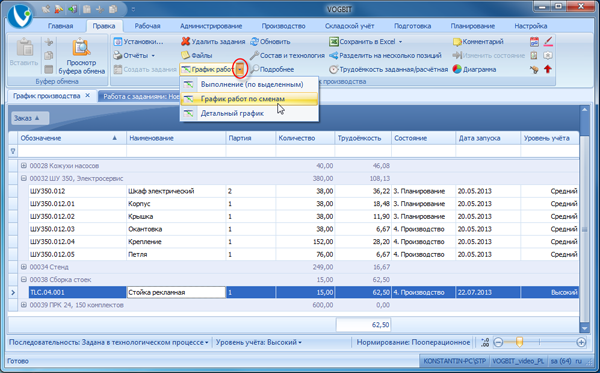Sort by 'Обозначение' column header
Screen dimensions: 600x373
pos(72,138)
